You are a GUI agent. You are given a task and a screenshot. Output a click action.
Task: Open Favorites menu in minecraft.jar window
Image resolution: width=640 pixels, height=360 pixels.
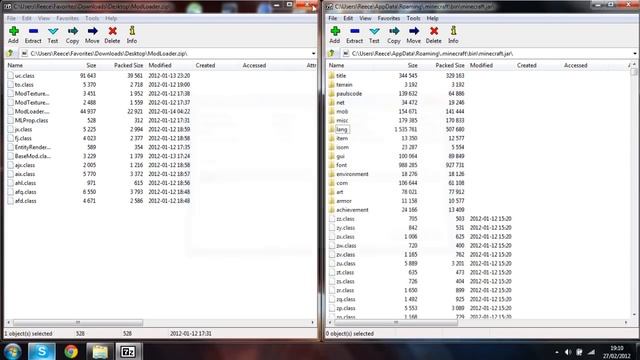(x=389, y=18)
